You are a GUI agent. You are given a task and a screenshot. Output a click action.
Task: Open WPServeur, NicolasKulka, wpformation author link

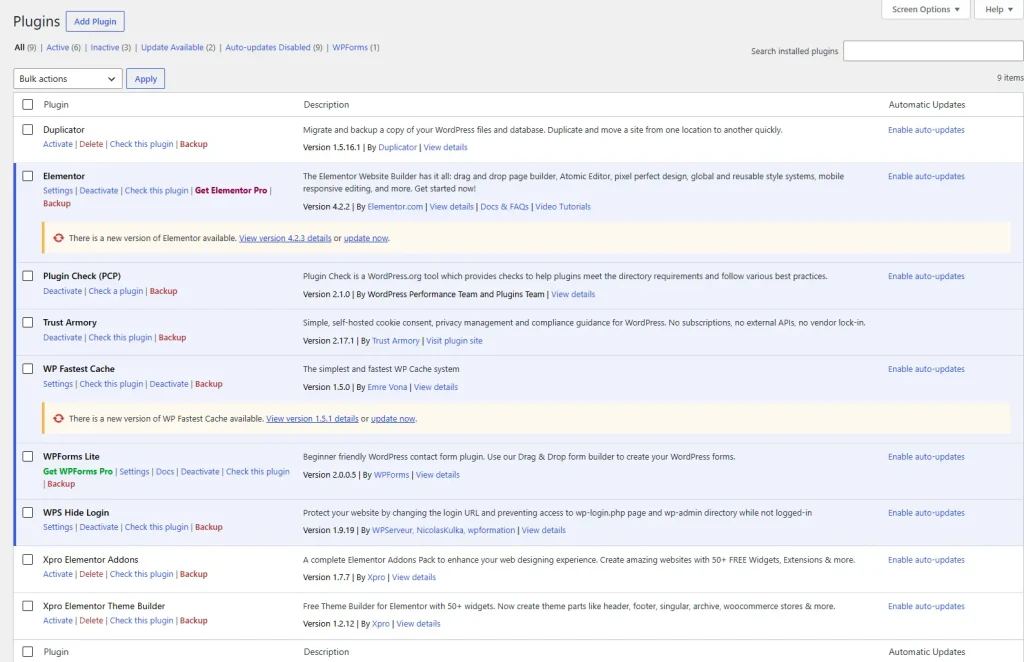(x=443, y=530)
